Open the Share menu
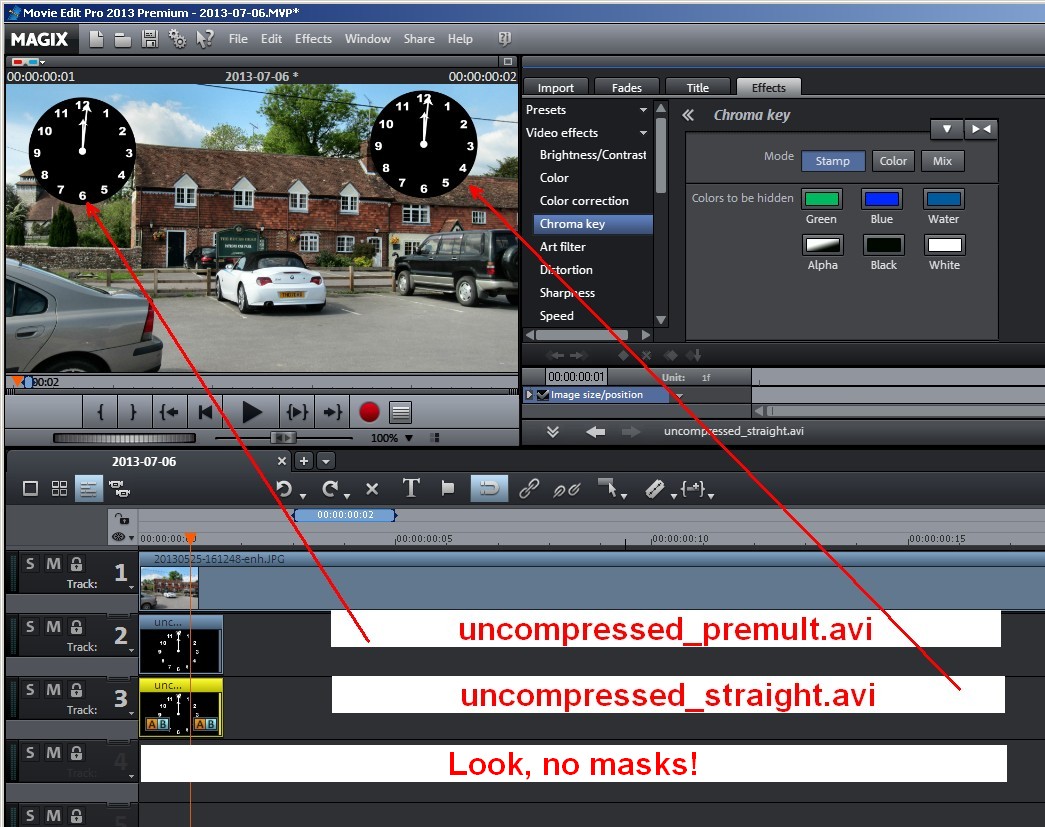1045x827 pixels. (419, 39)
